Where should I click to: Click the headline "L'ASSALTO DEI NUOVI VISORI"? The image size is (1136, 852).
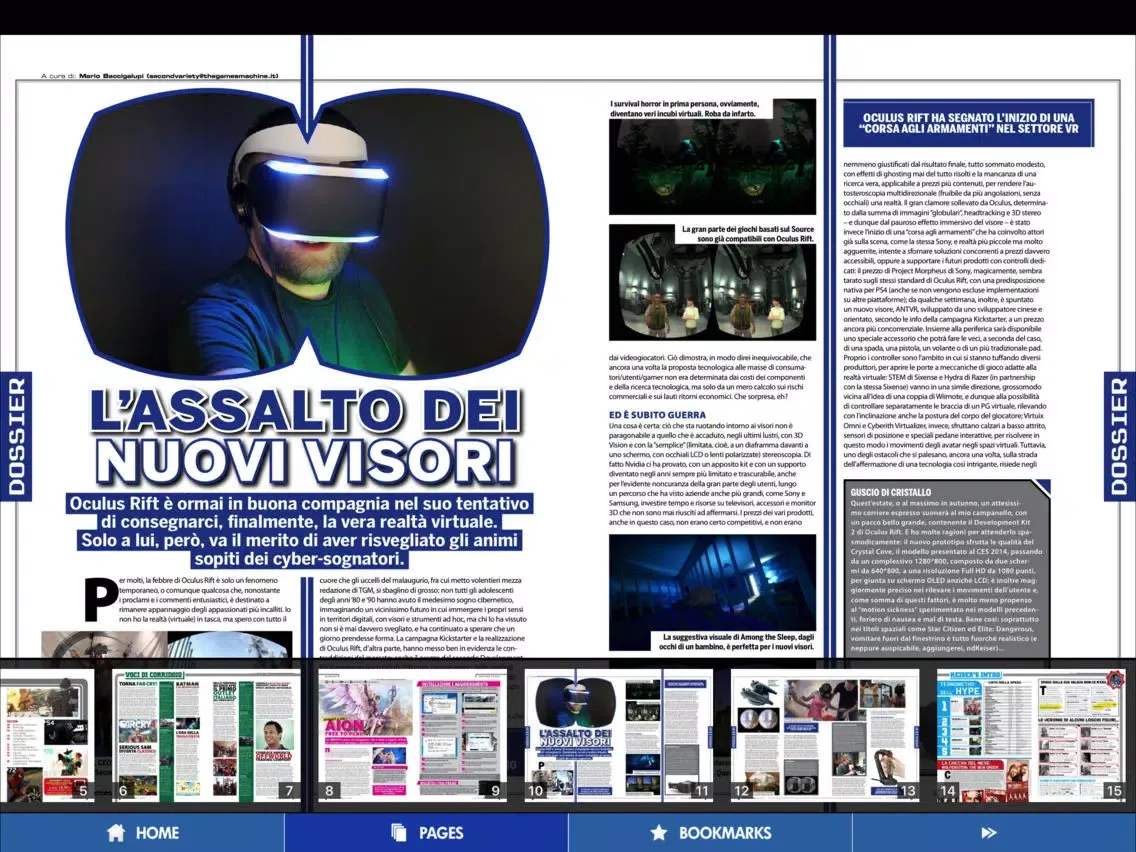coord(306,436)
